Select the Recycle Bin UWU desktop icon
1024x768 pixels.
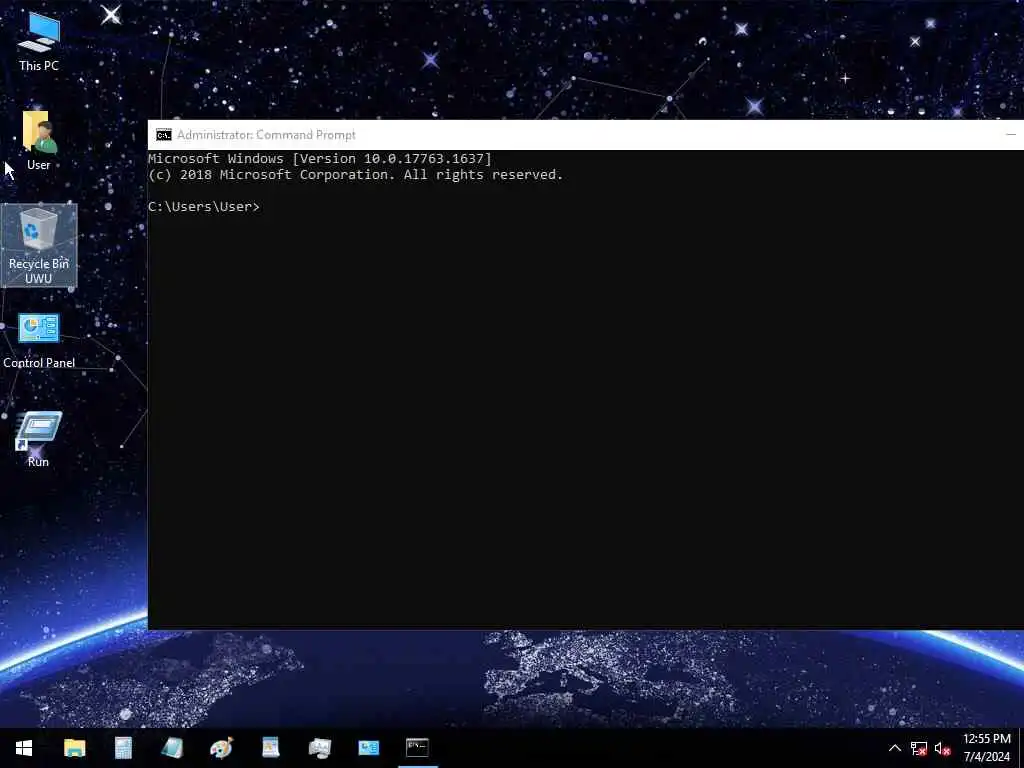(39, 246)
